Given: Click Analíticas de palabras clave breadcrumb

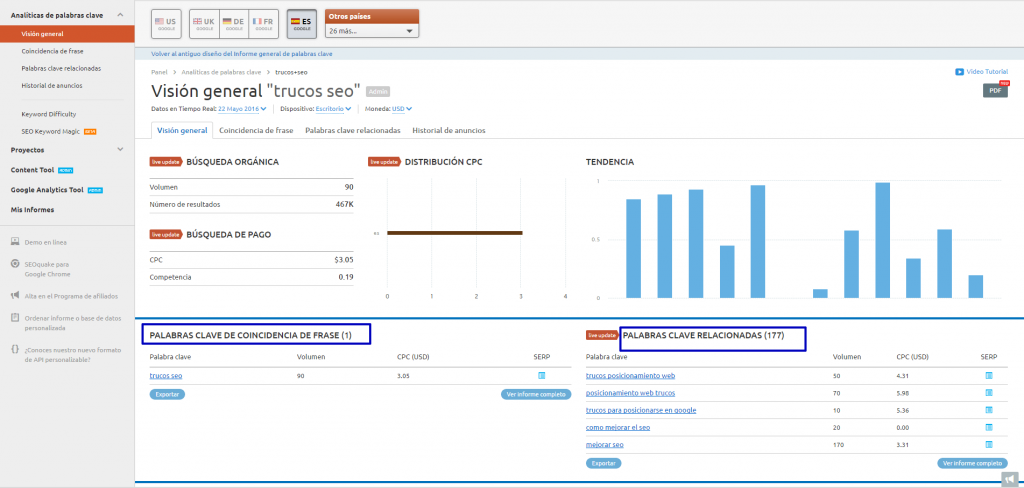Looking at the screenshot, I should tap(221, 72).
